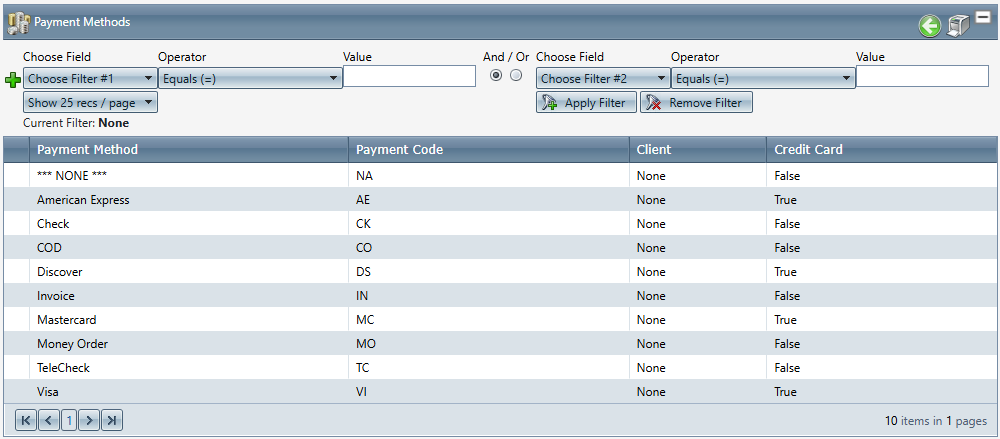Image resolution: width=1000 pixels, height=439 pixels.
Task: Click the green plus add filter icon
Action: coord(13,80)
